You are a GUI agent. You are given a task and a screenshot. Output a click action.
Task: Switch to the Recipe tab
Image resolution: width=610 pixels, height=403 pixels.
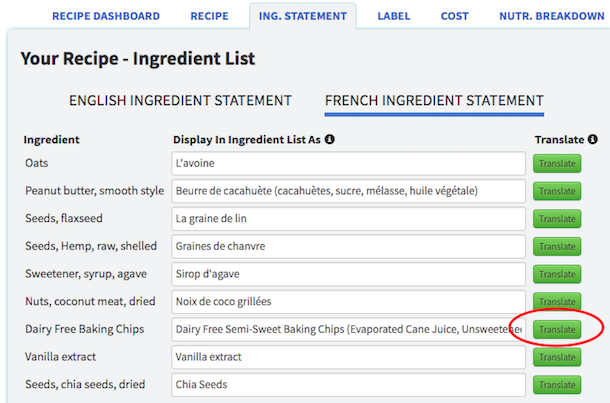tap(210, 16)
